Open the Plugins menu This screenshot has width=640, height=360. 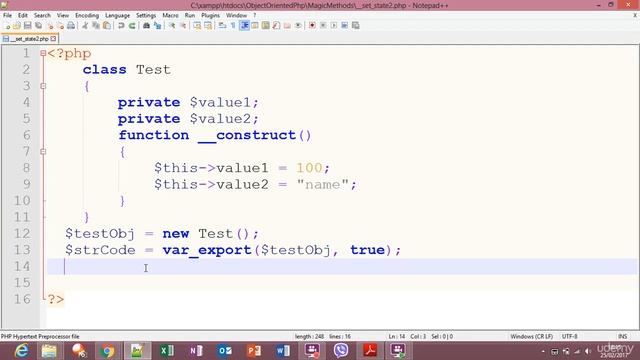211,16
